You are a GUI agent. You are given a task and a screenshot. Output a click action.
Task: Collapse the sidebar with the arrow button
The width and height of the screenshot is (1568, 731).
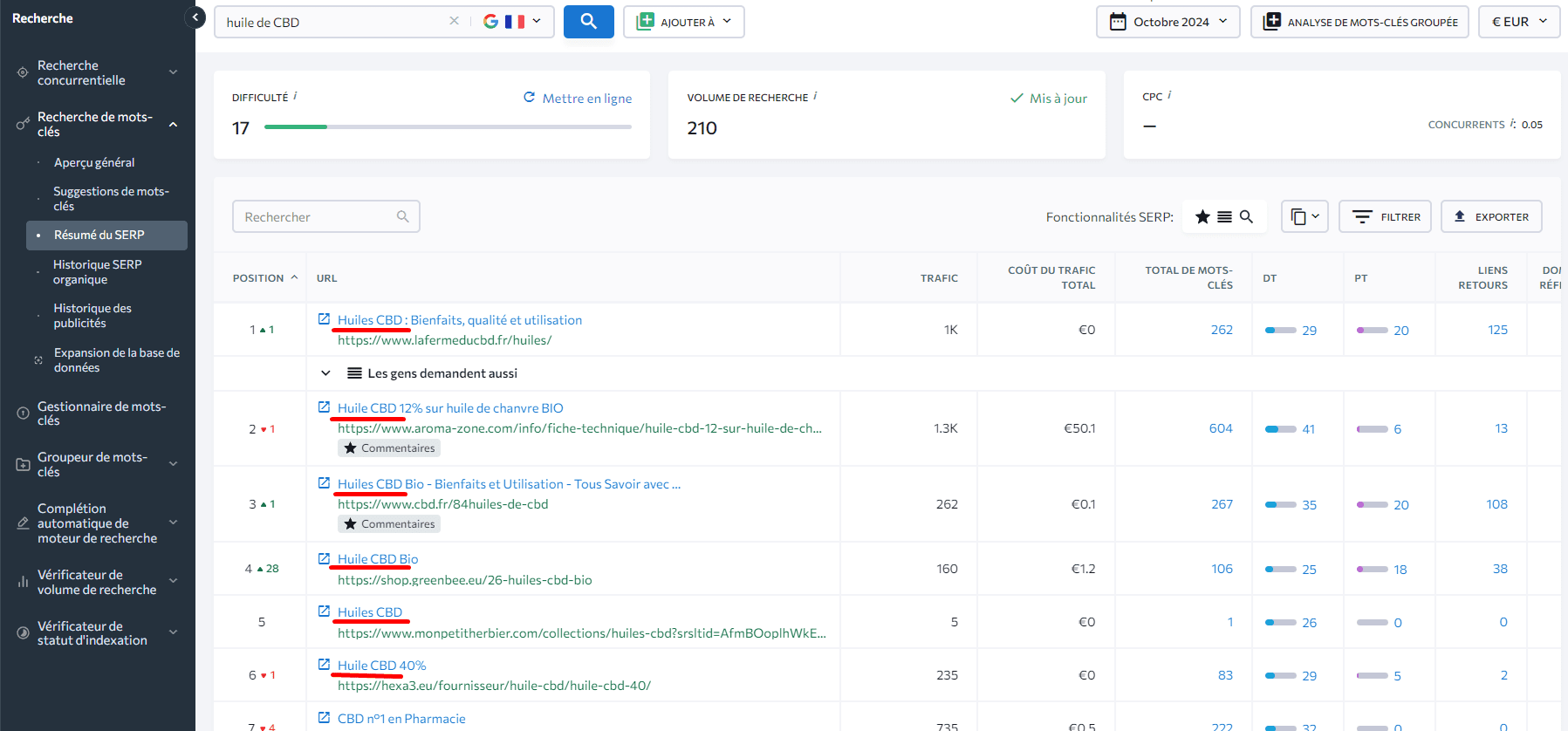pos(195,17)
